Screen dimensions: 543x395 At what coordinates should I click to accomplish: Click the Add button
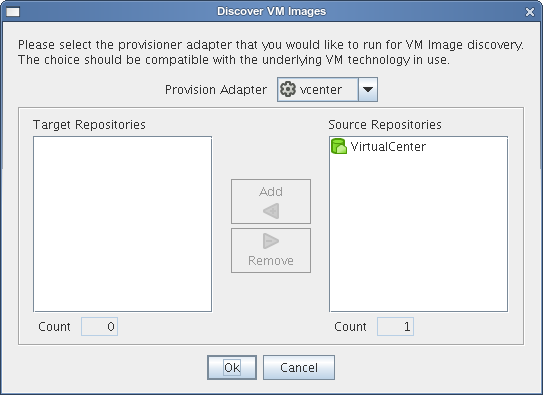pos(271,201)
